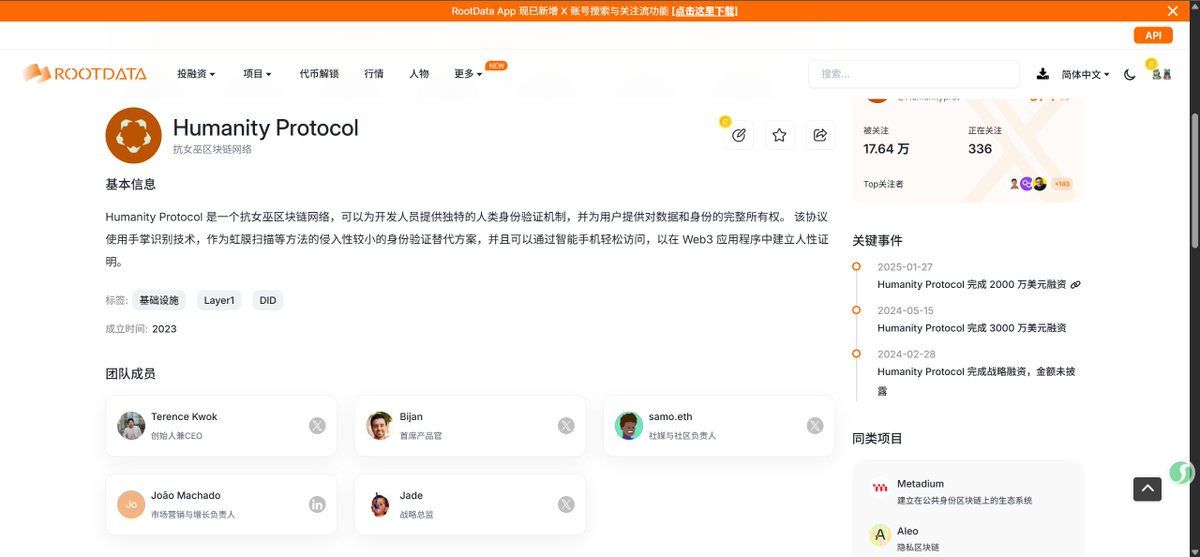Open Jade's X profile icon
The image size is (1200, 557).
click(x=566, y=505)
